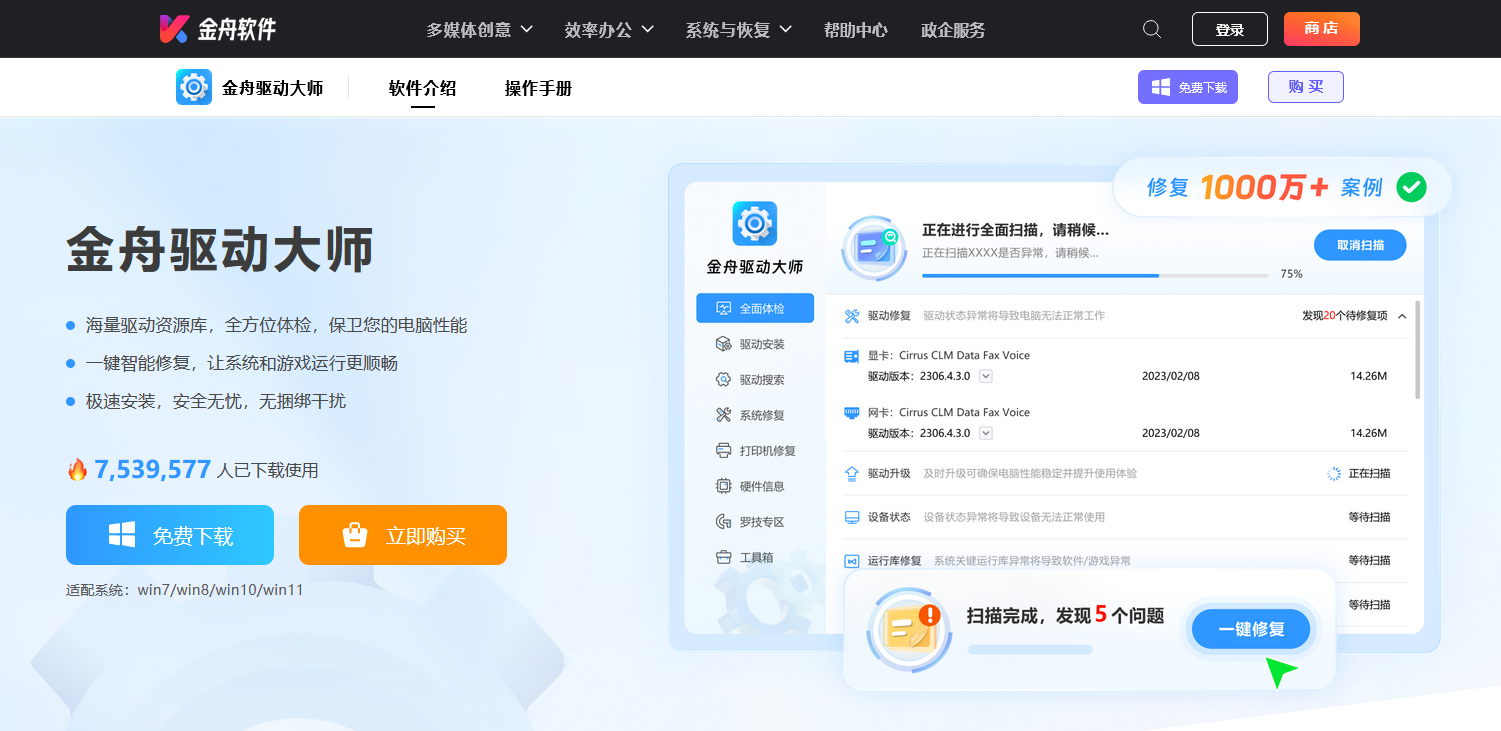Click the 设备状态 monitor icon

(852, 517)
